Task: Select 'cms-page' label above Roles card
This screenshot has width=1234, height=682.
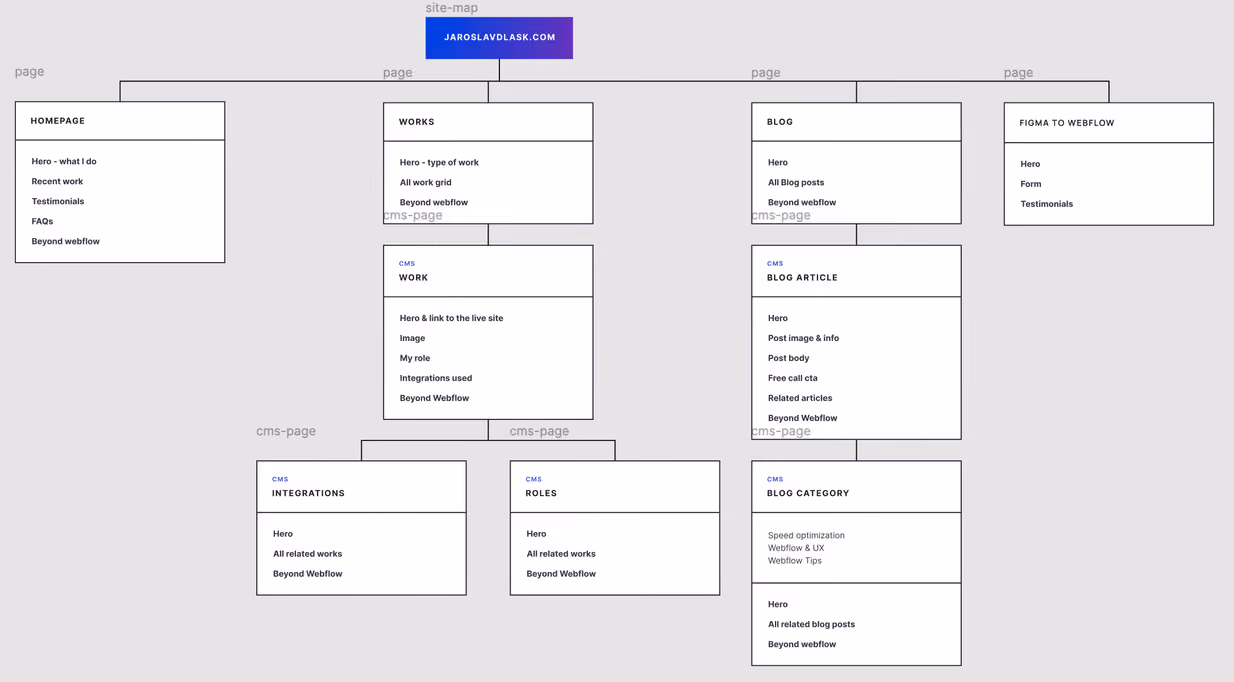Action: click(x=539, y=431)
